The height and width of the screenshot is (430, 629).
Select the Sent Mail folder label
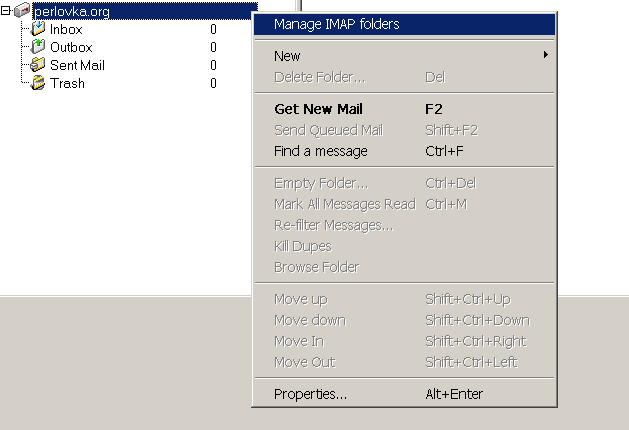point(77,65)
